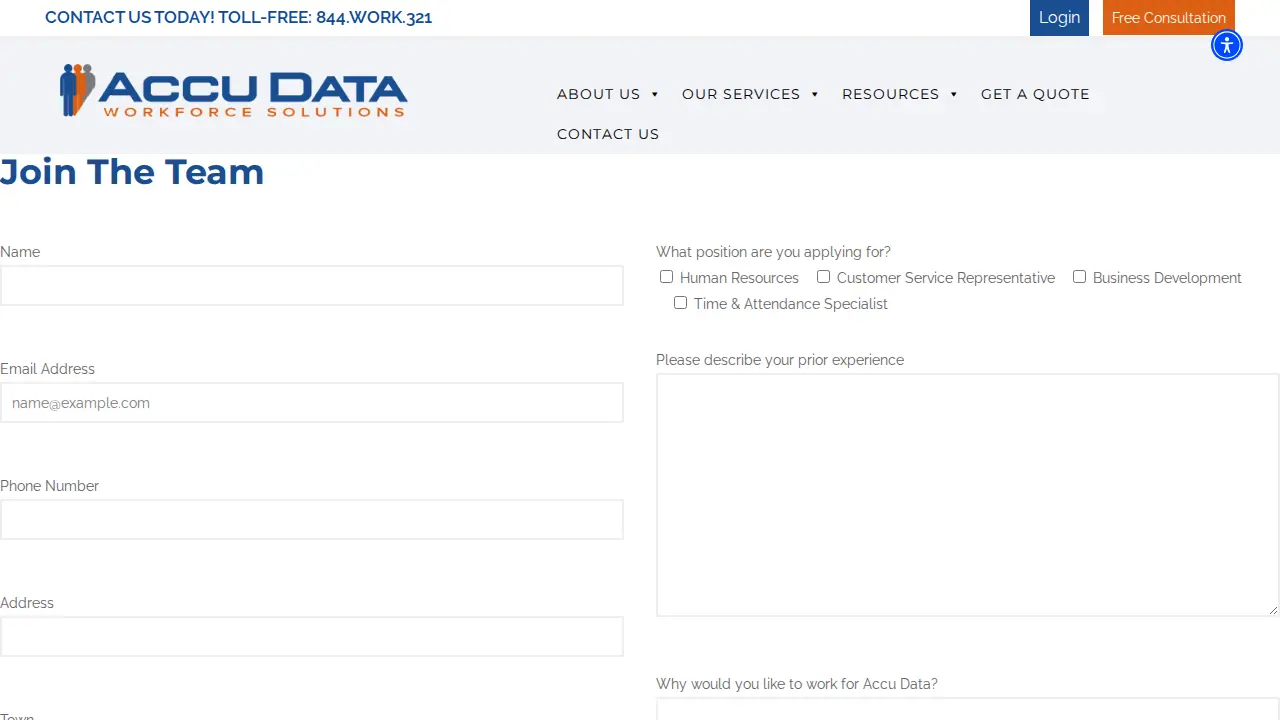This screenshot has height=720, width=1280.
Task: Navigate to Contact Us page
Action: coord(608,134)
